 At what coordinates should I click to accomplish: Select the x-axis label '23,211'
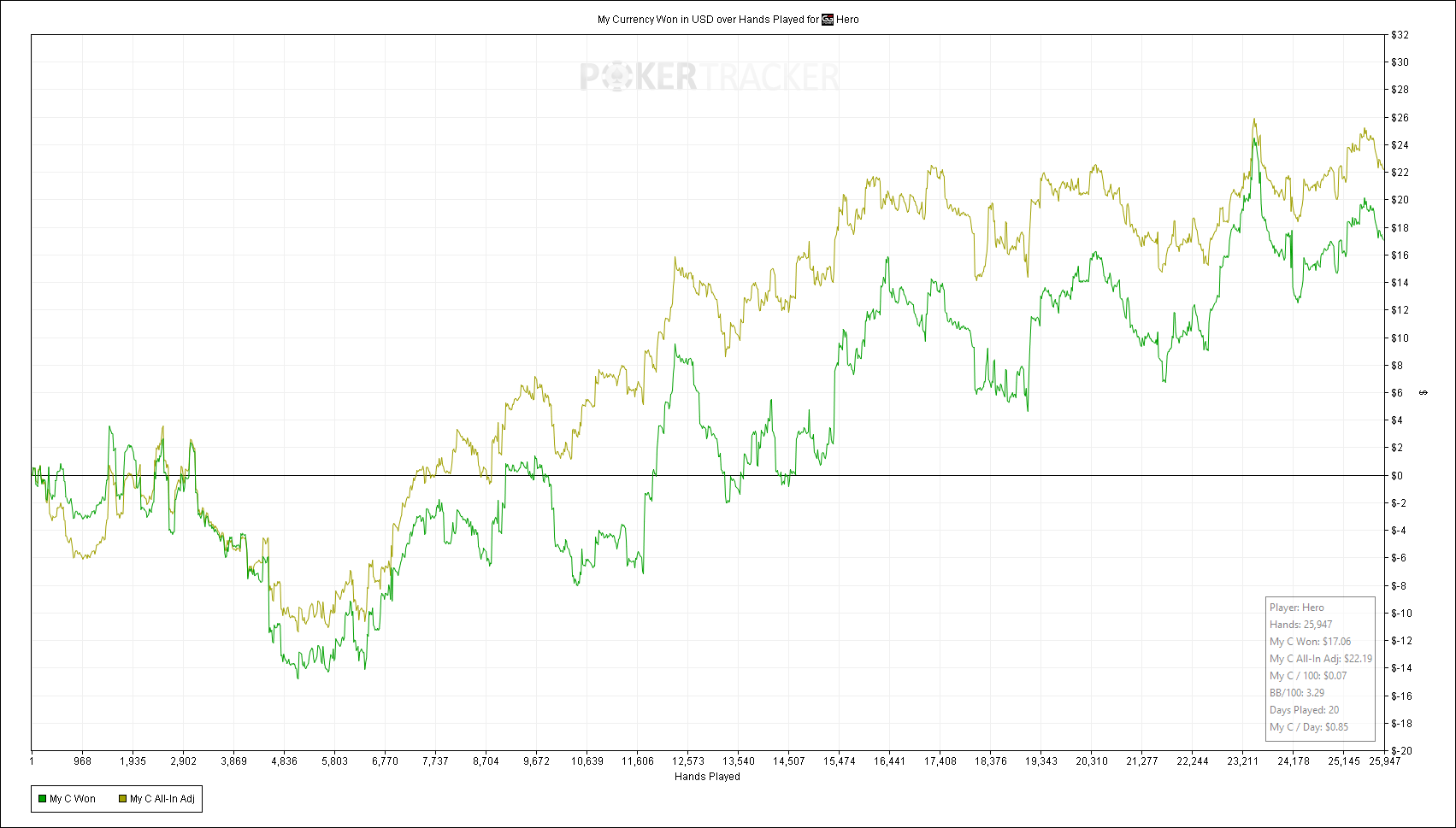point(1242,761)
